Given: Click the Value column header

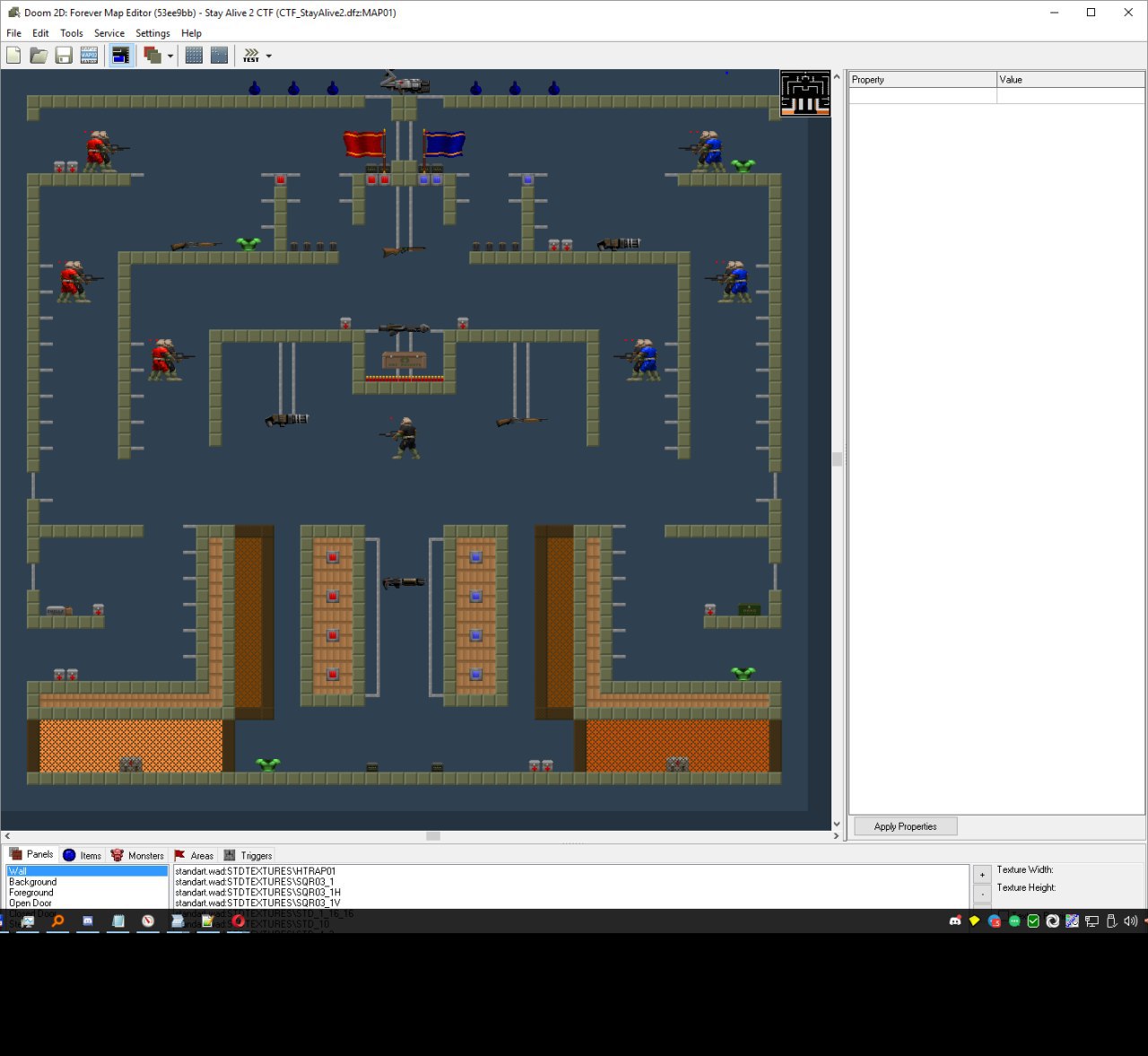Looking at the screenshot, I should coord(1070,80).
